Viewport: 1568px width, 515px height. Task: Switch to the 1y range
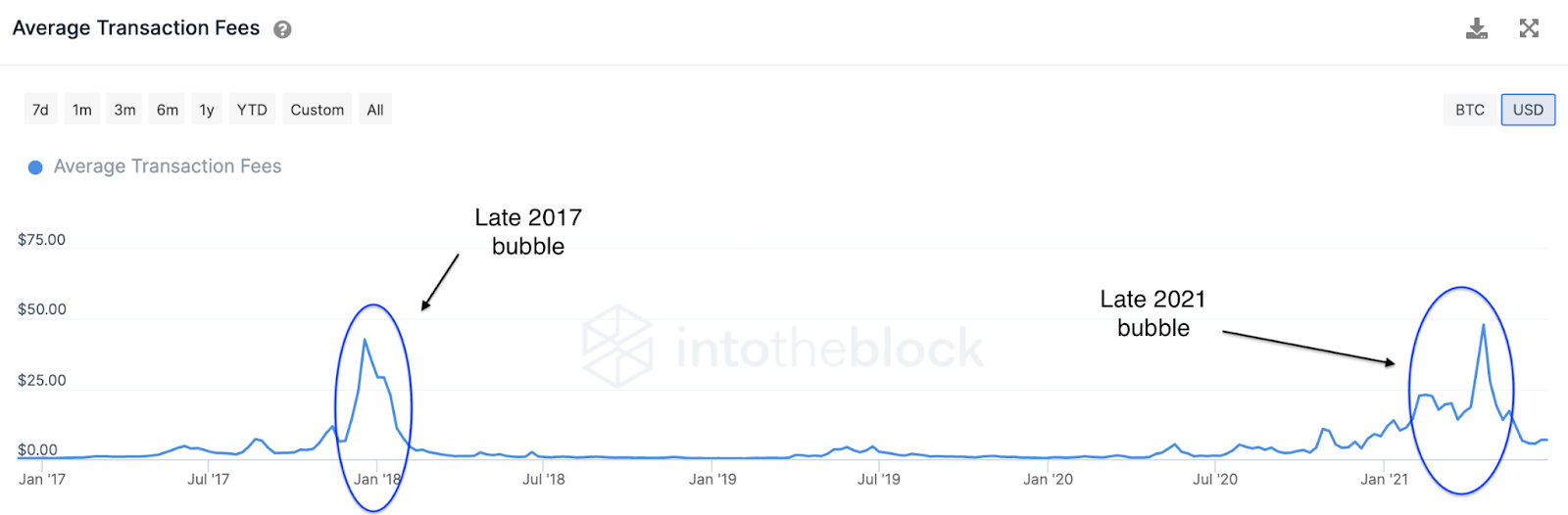click(x=207, y=110)
